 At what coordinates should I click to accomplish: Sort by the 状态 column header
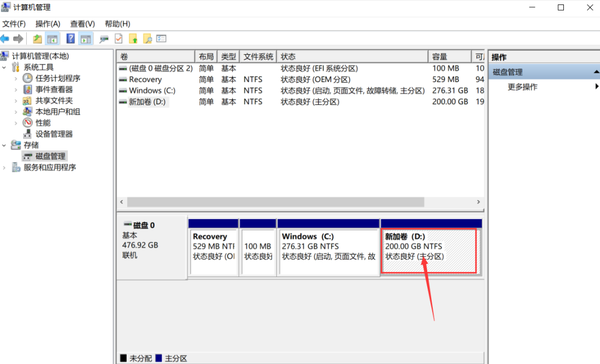tap(352, 57)
